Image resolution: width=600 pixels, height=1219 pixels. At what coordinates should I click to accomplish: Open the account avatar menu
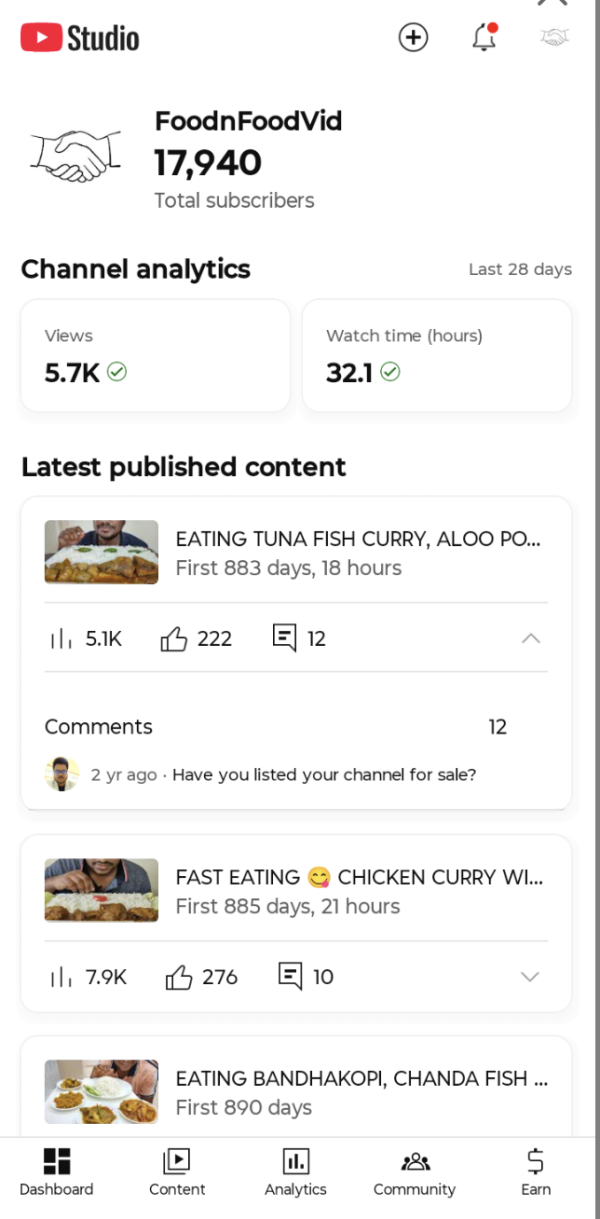coord(554,38)
